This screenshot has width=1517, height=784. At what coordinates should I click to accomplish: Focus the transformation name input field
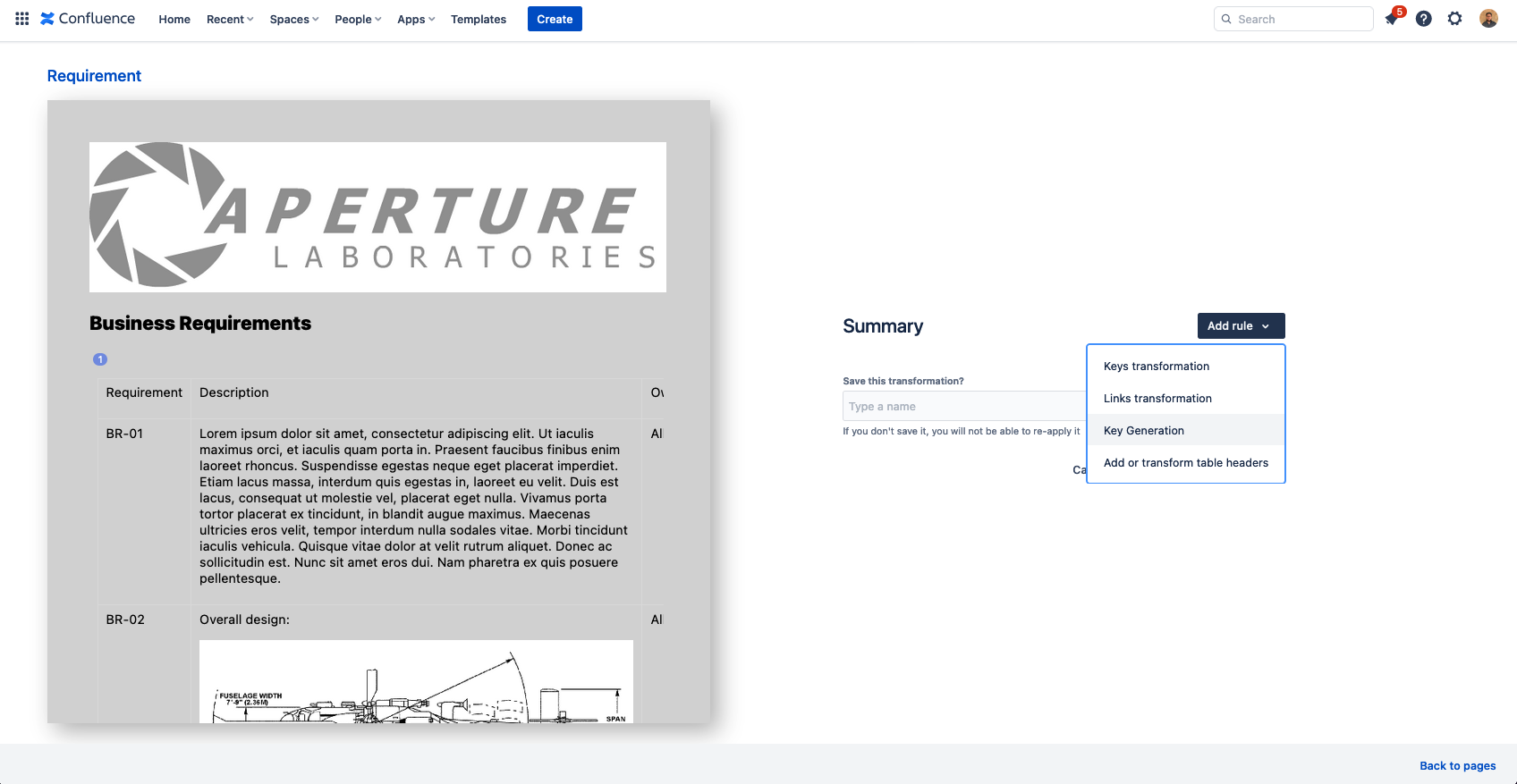pos(962,407)
